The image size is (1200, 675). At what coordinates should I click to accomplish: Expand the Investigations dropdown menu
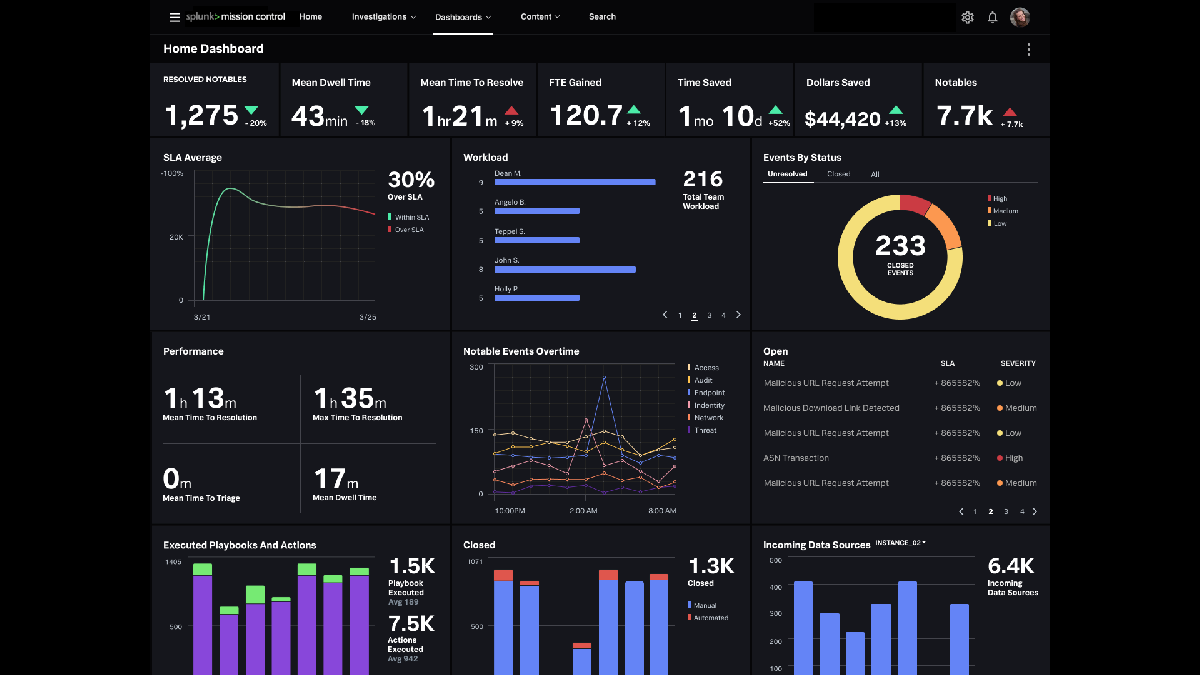click(384, 17)
